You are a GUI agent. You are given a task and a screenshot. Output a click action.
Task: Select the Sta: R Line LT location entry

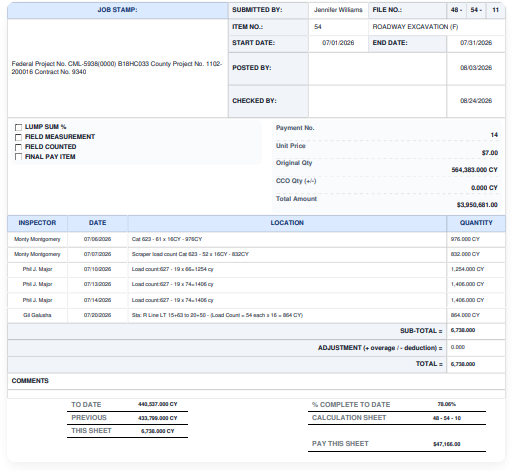[x=217, y=315]
